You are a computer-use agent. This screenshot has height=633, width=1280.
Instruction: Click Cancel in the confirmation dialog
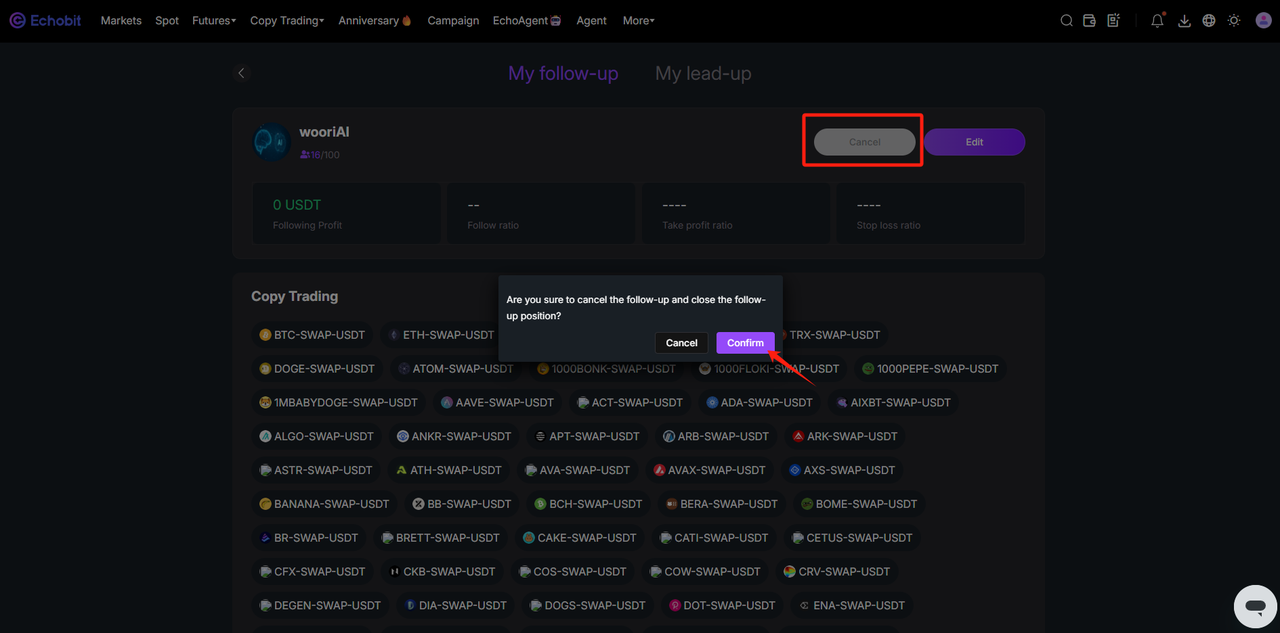pos(682,343)
